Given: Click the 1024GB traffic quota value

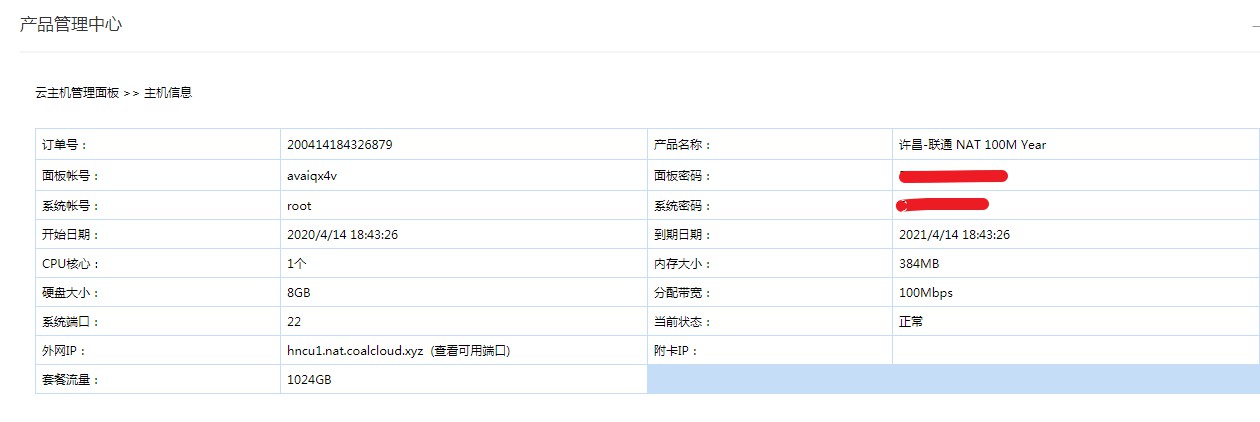Looking at the screenshot, I should tap(308, 380).
